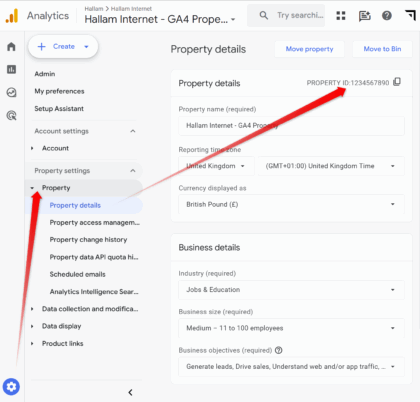Screen dimensions: 420x402
Task: Click the Move property button
Action: coord(309,49)
